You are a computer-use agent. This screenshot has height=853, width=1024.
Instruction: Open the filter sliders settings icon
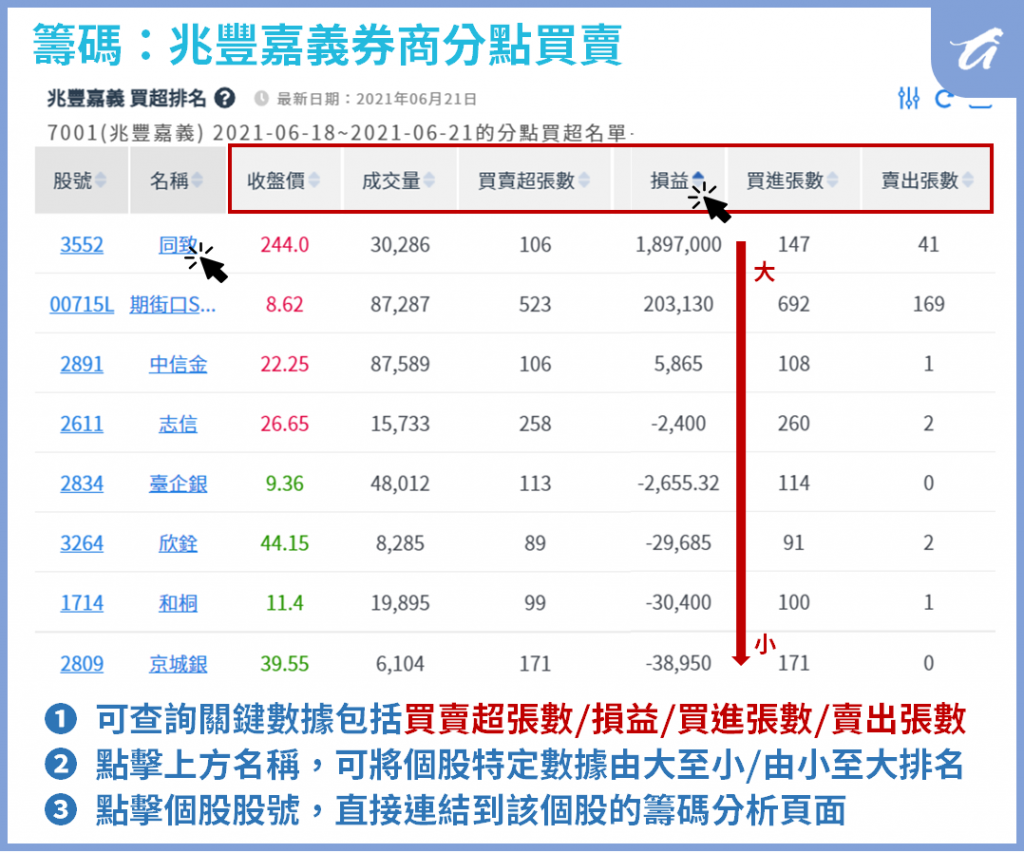[908, 98]
